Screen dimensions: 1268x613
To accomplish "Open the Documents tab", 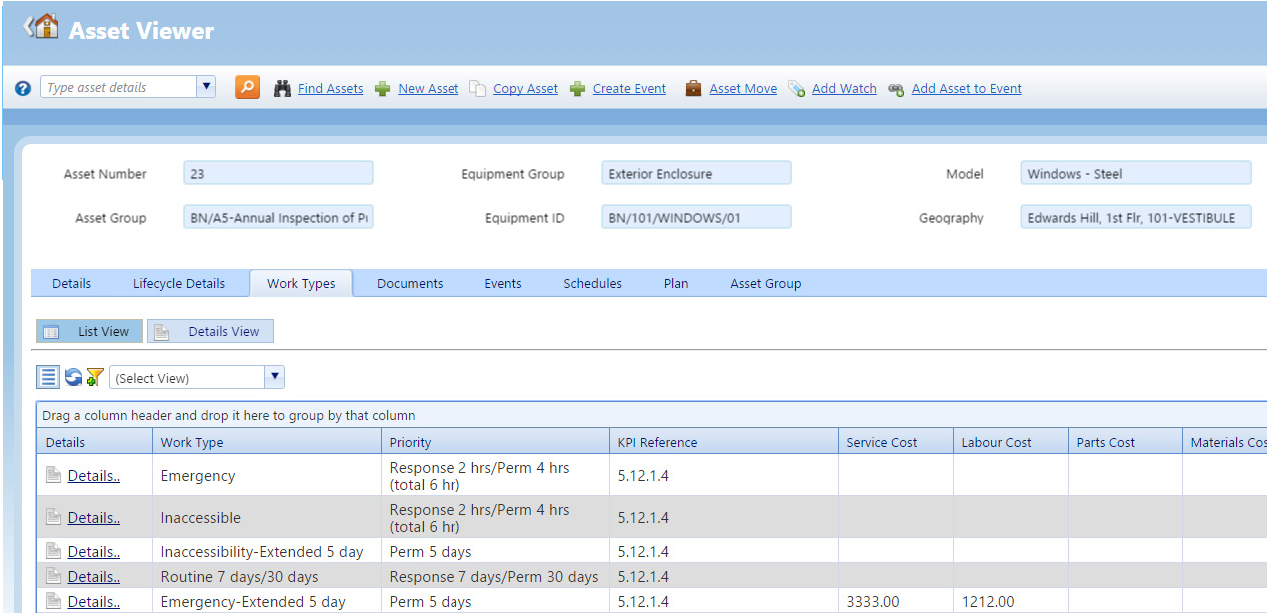I will pyautogui.click(x=410, y=283).
